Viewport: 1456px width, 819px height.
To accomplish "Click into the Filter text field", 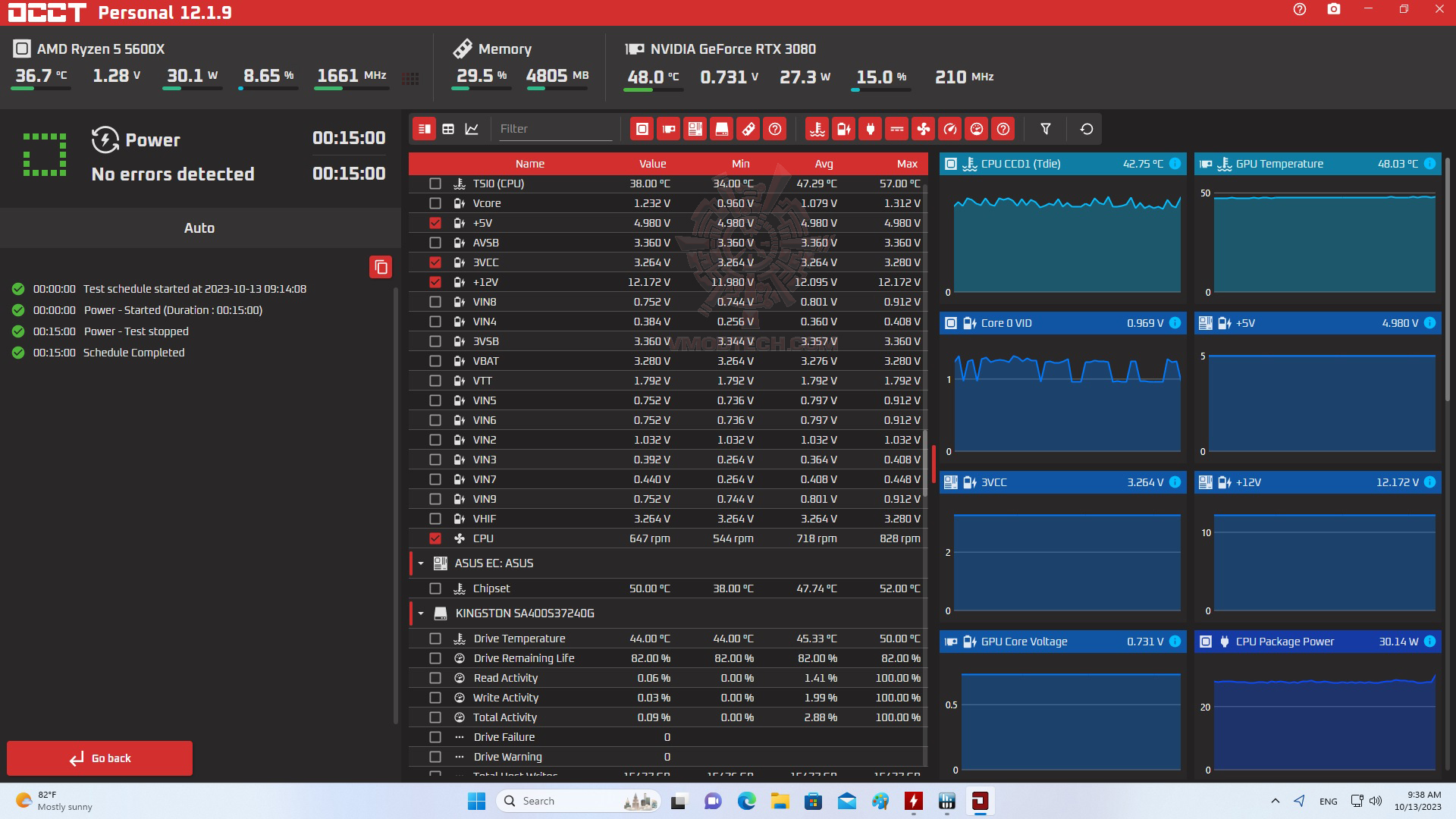I will tap(554, 129).
